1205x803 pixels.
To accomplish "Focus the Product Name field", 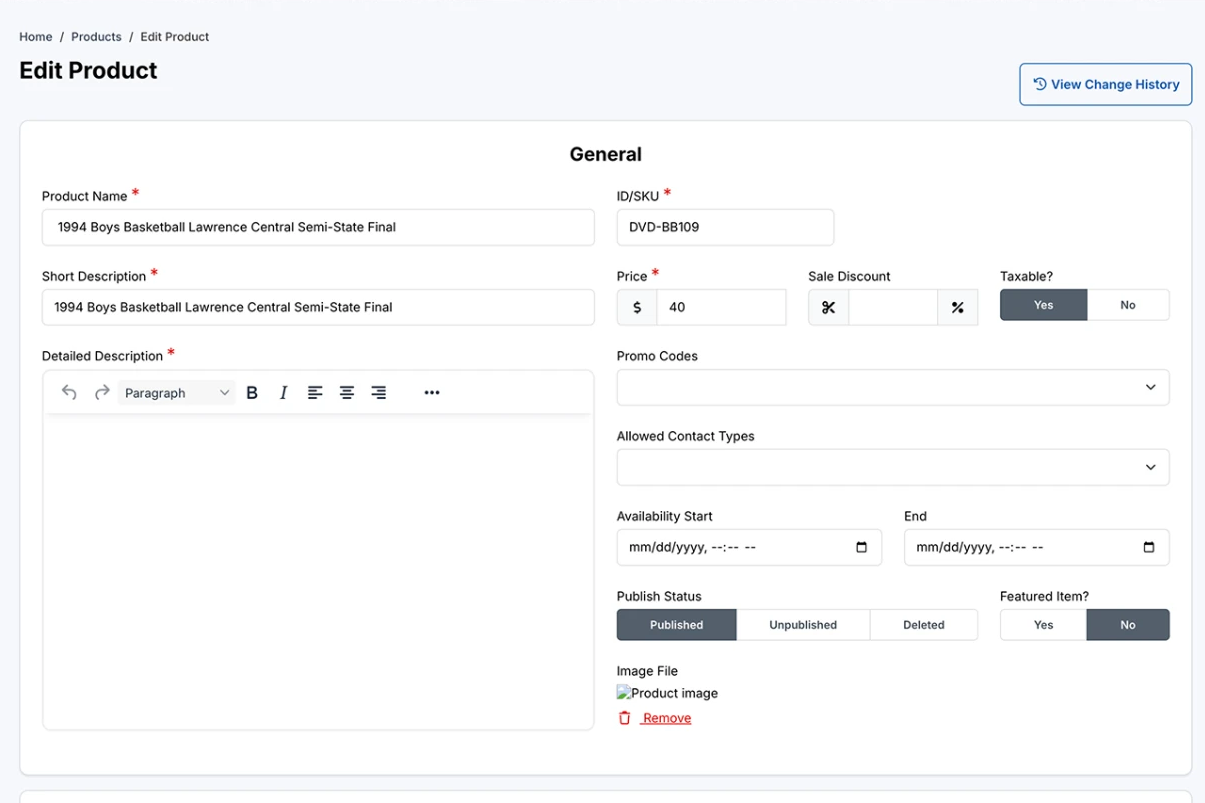I will click(318, 227).
